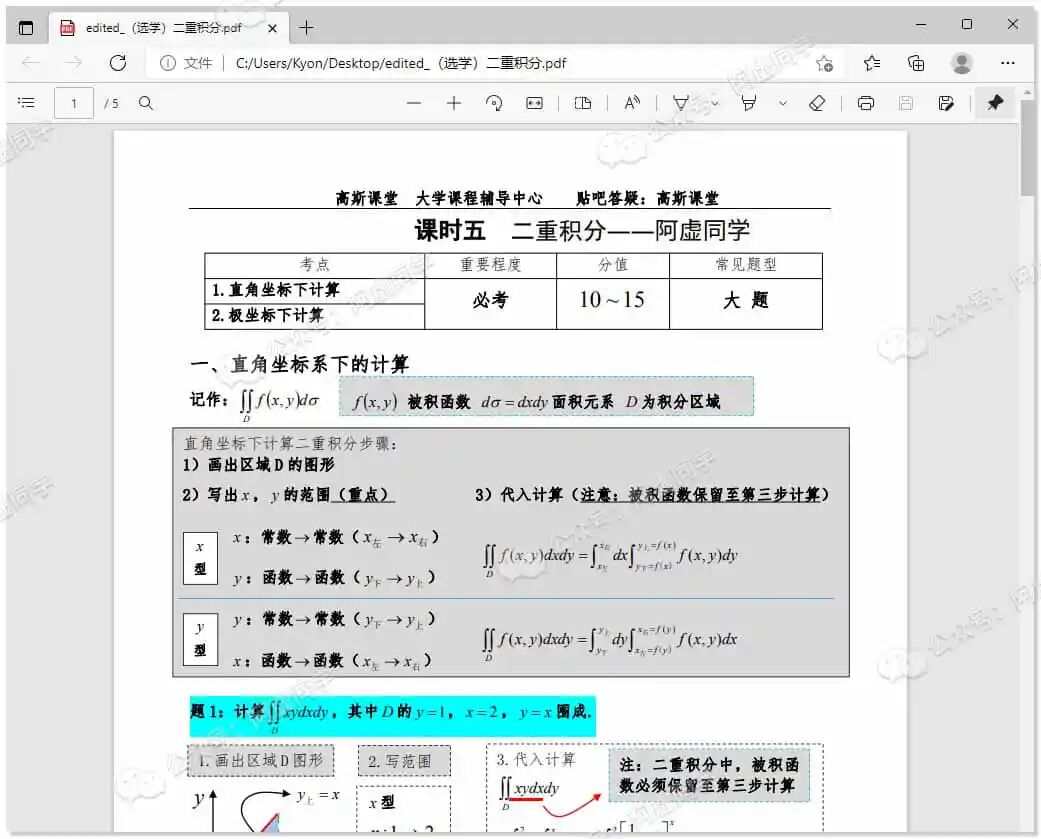Click the title '课时五 二重积分——阿虚同学'

(582, 230)
